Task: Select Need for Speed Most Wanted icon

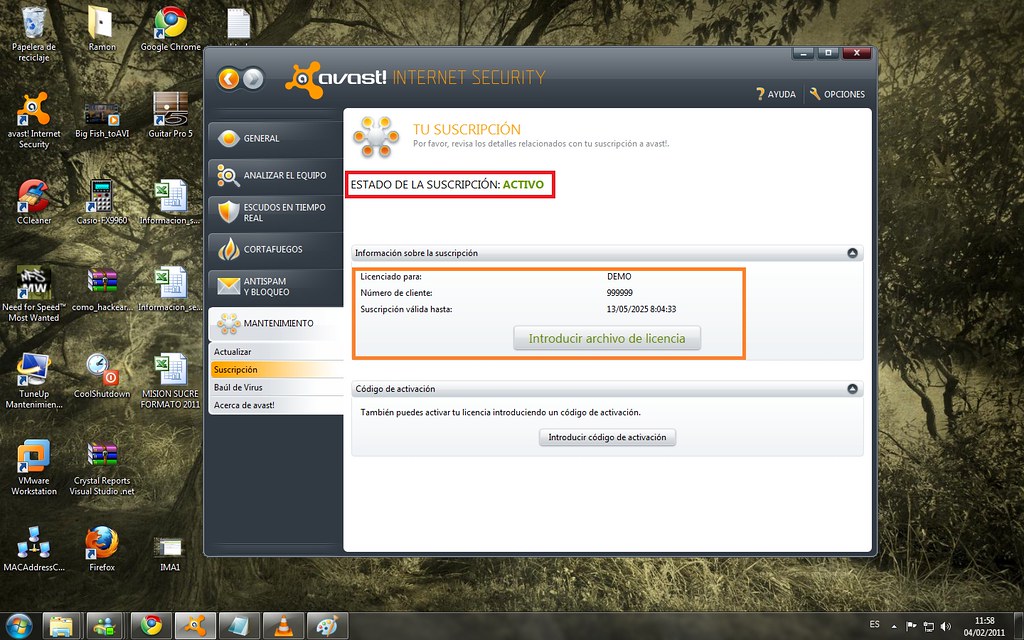Action: pos(34,294)
